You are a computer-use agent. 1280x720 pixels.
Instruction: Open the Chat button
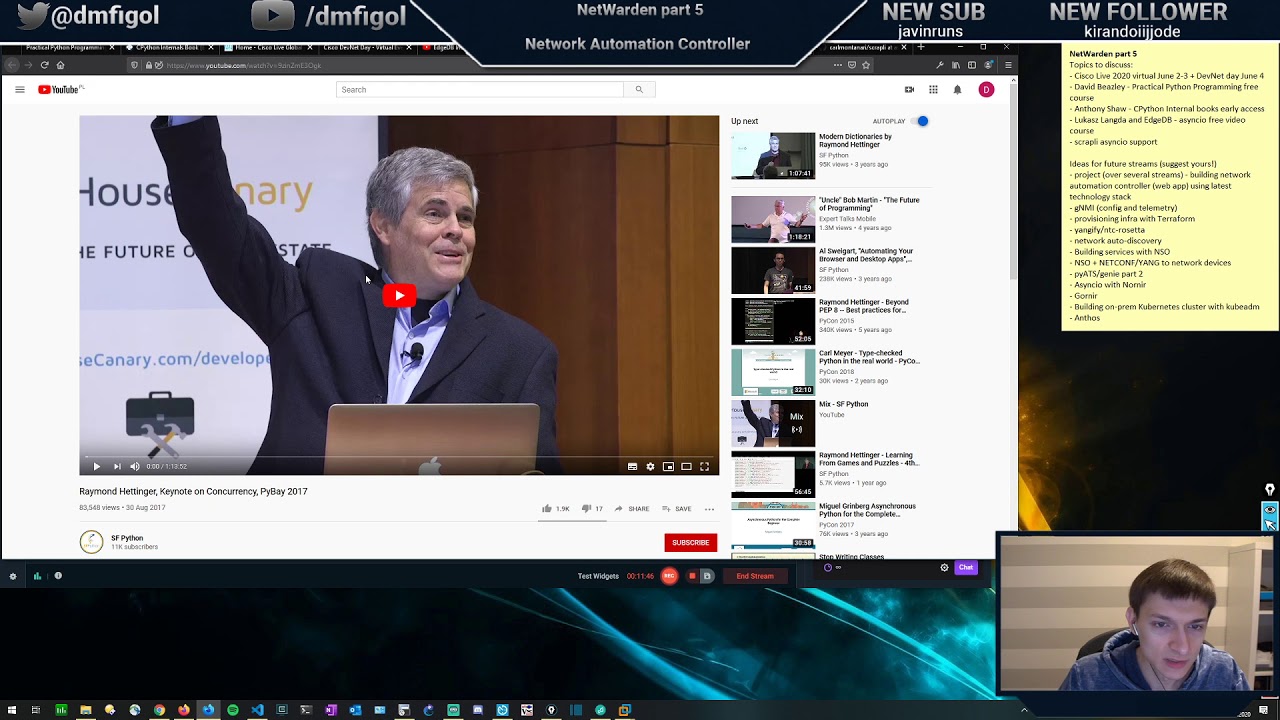point(966,568)
